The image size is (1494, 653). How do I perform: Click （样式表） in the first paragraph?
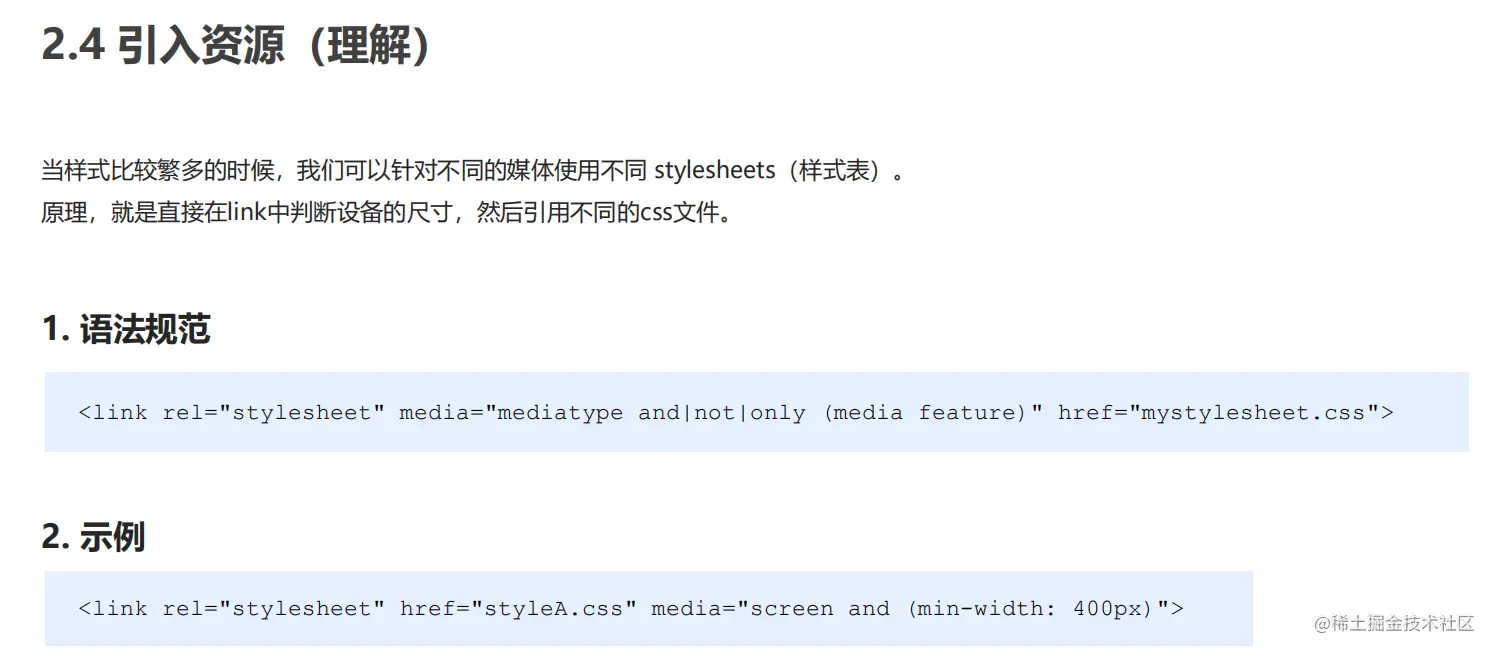point(835,170)
